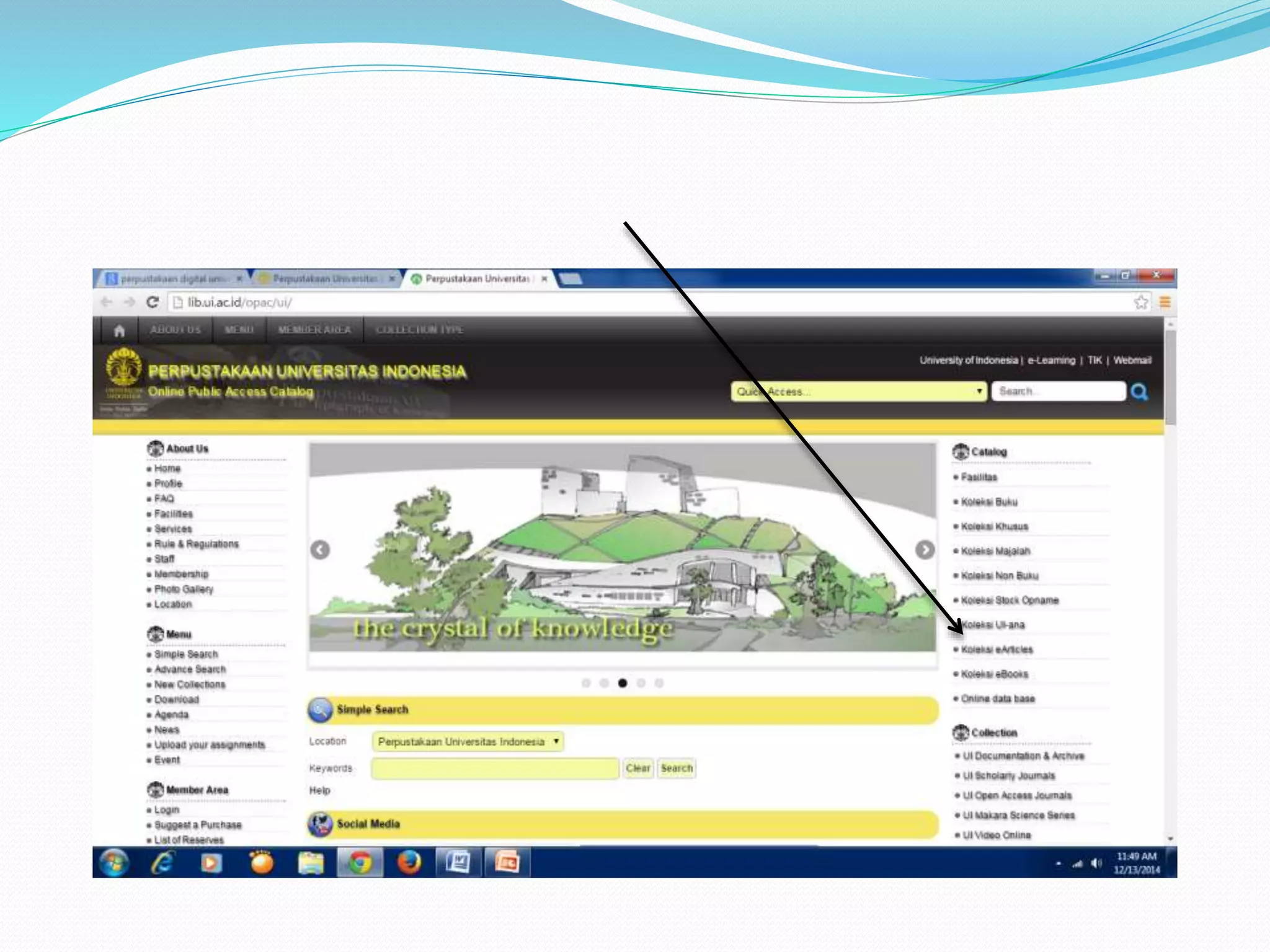Open Firefox from the Windows taskbar
1270x952 pixels.
click(409, 863)
